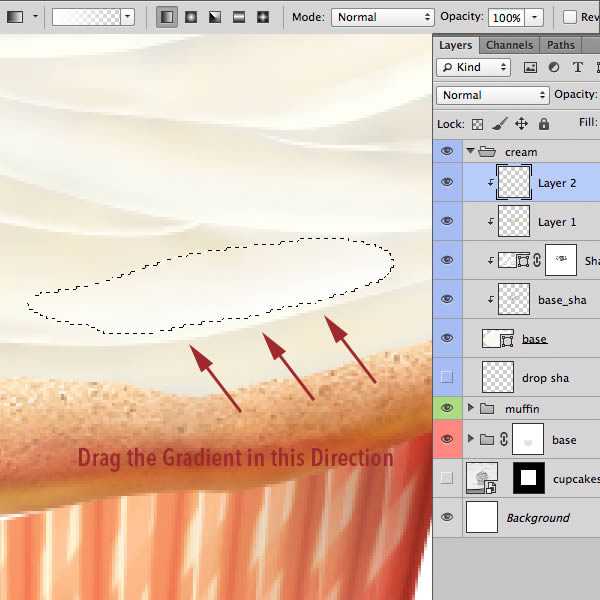Viewport: 600px width, 600px height.
Task: Switch to the Paths tab
Action: [561, 45]
